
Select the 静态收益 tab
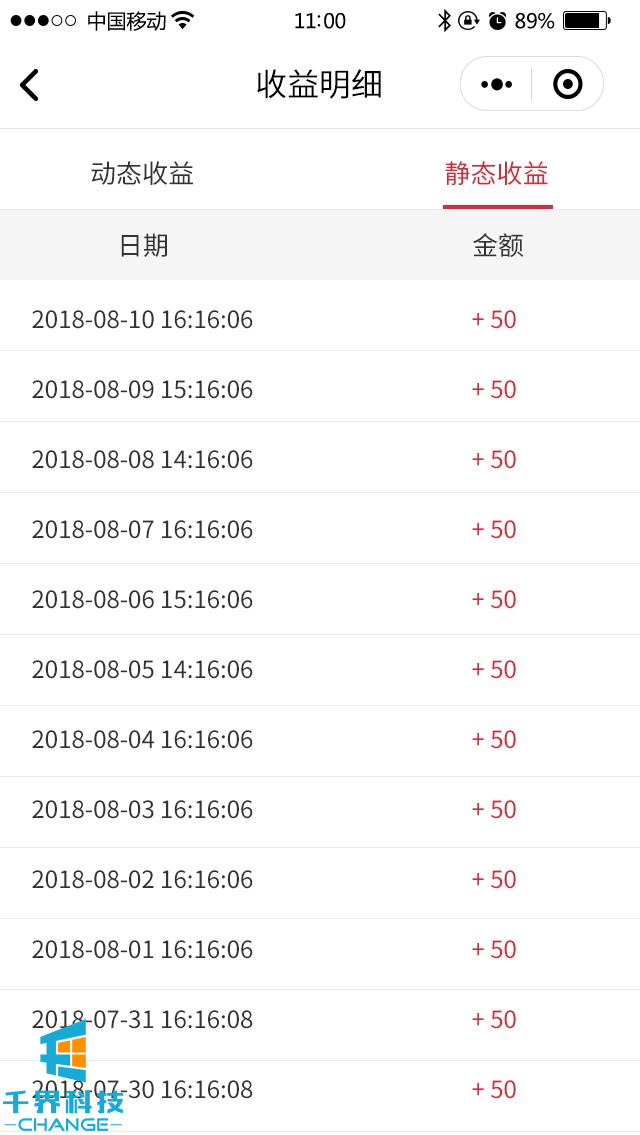click(497, 174)
